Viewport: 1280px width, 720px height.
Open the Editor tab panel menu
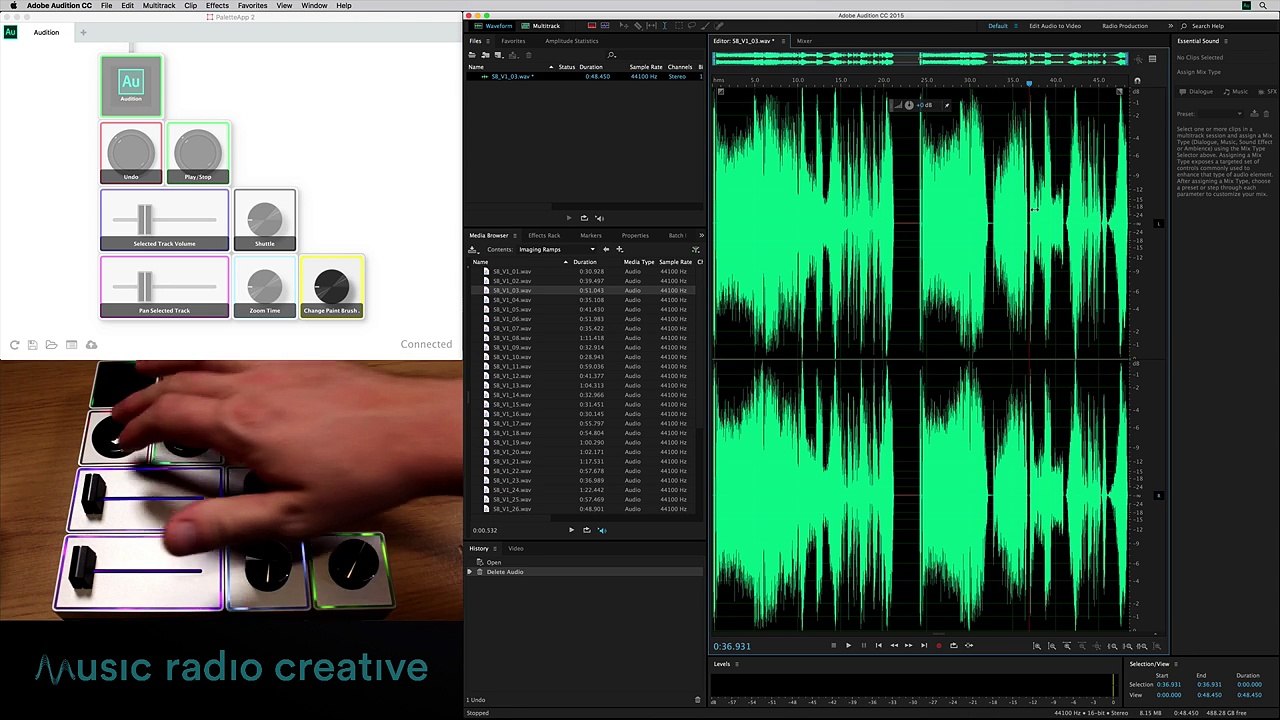click(x=783, y=41)
